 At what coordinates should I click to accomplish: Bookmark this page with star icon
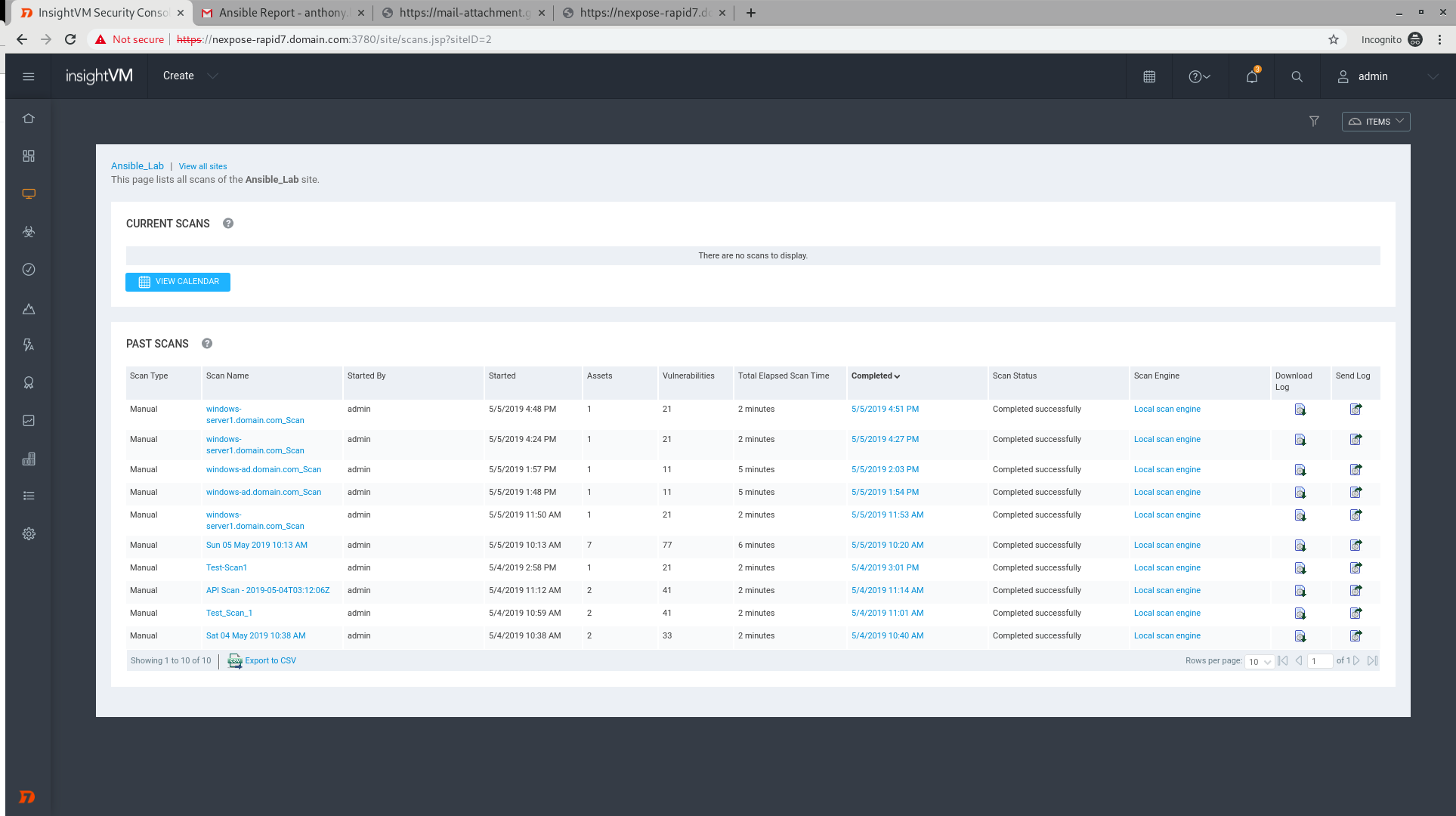[1334, 39]
